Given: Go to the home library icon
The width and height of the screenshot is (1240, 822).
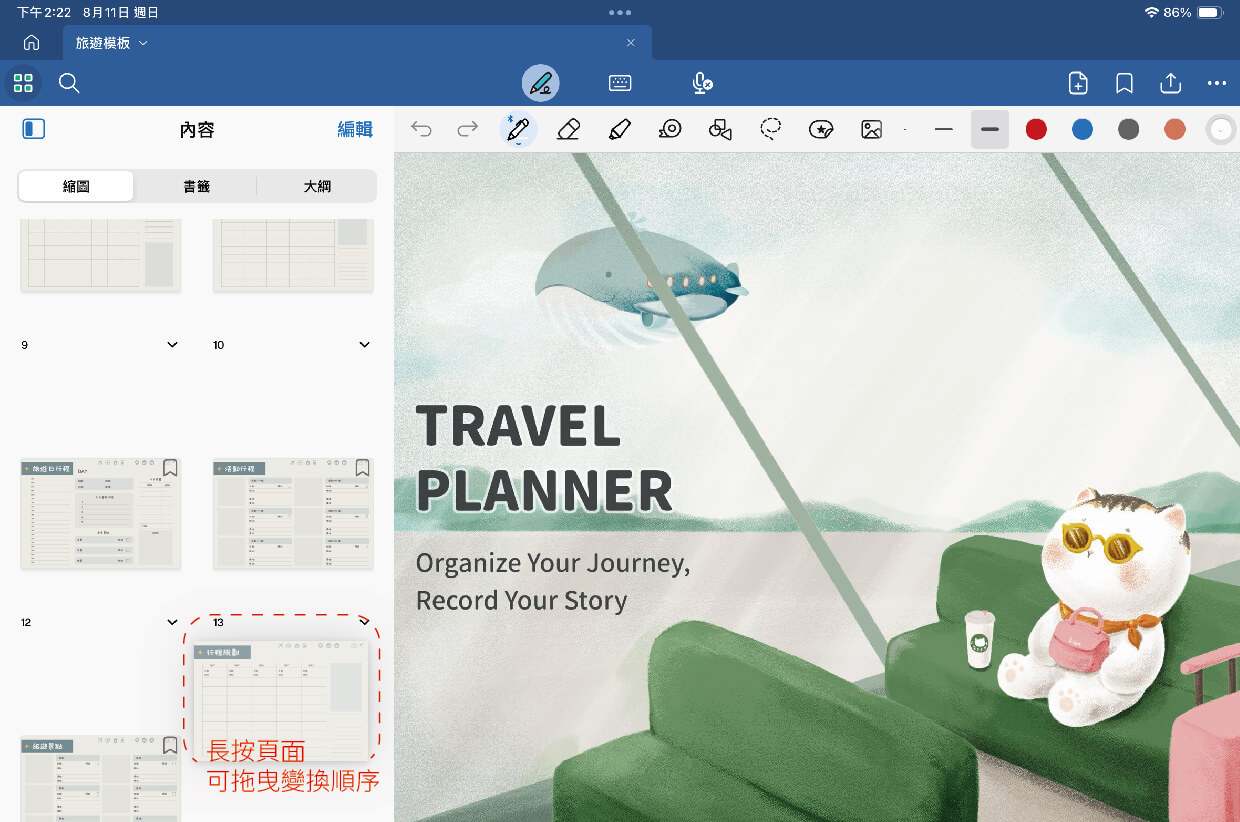Looking at the screenshot, I should [x=31, y=43].
